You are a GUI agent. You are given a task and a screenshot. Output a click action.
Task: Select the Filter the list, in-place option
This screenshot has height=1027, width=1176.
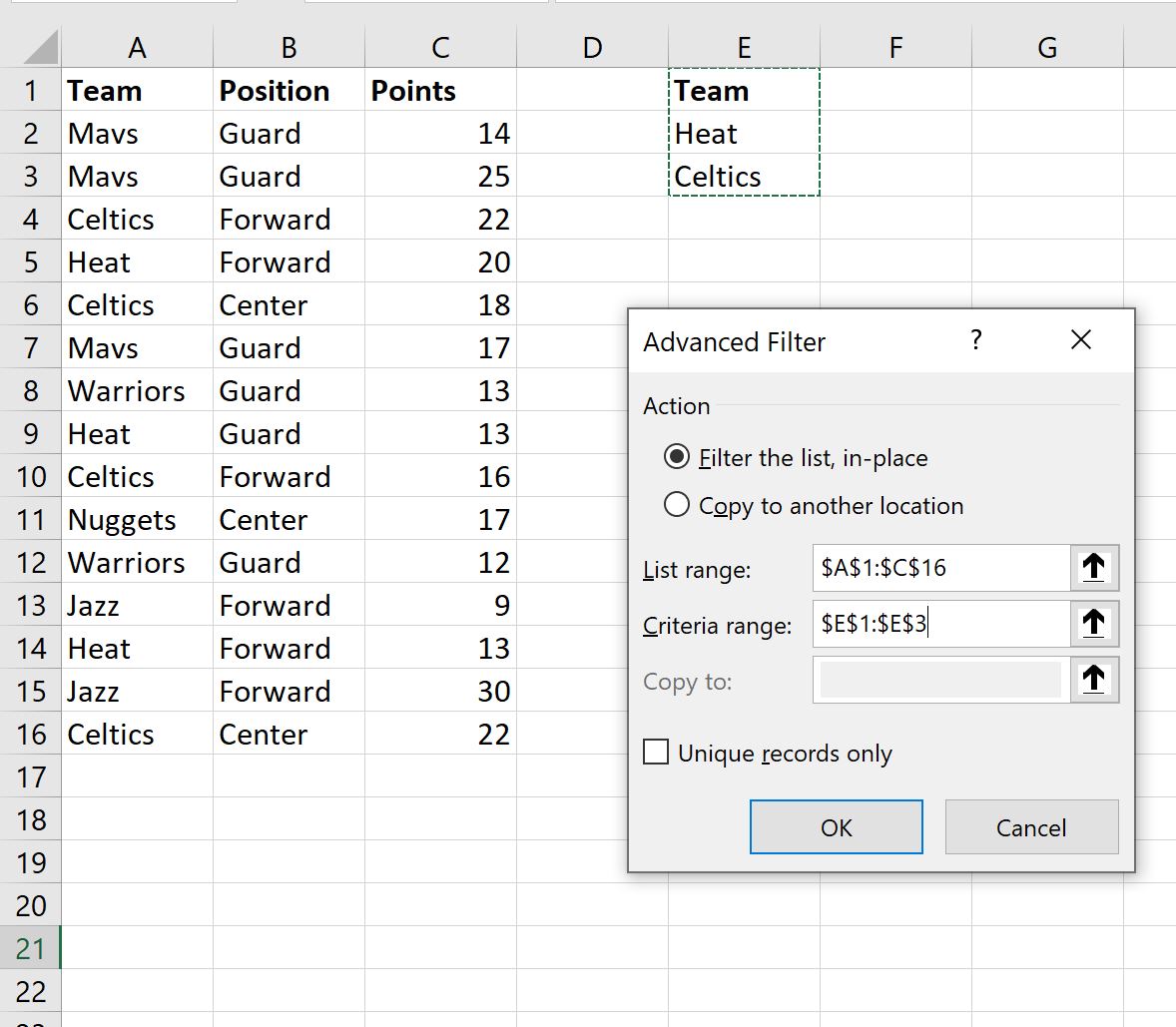click(x=679, y=457)
